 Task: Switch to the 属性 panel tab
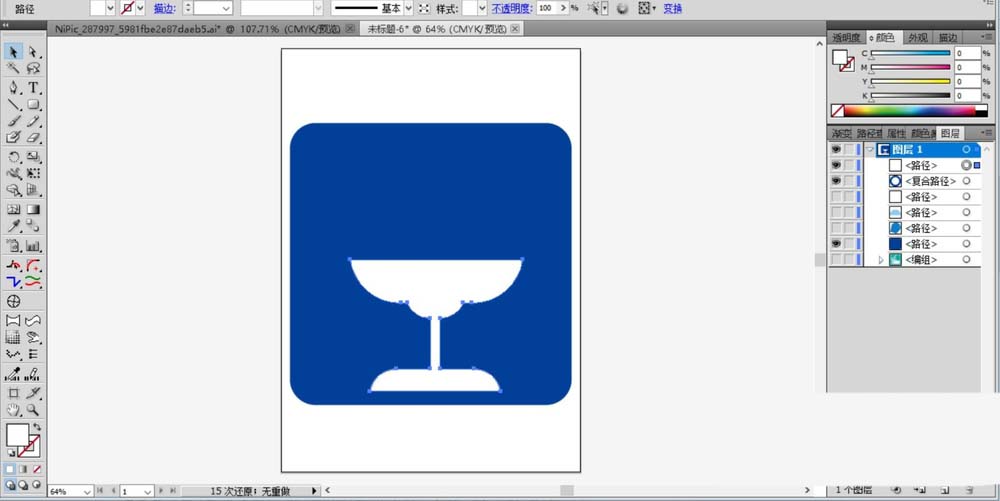[896, 133]
